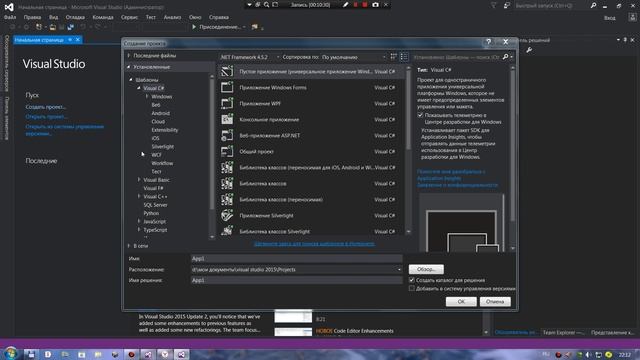Select SQL Server in the template tree
Viewport: 640px width, 360px height.
pos(155,204)
